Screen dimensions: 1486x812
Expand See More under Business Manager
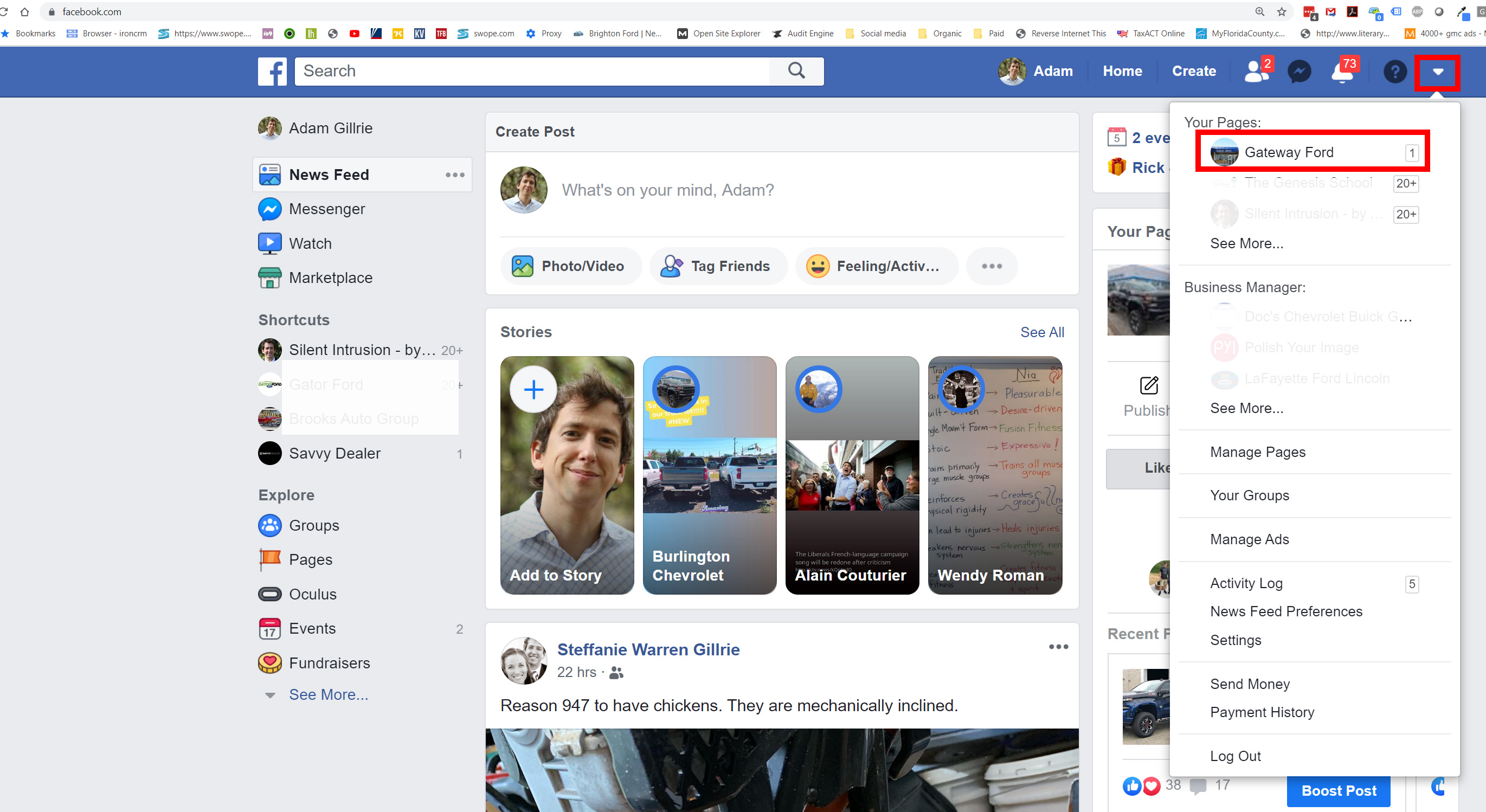click(x=1246, y=408)
